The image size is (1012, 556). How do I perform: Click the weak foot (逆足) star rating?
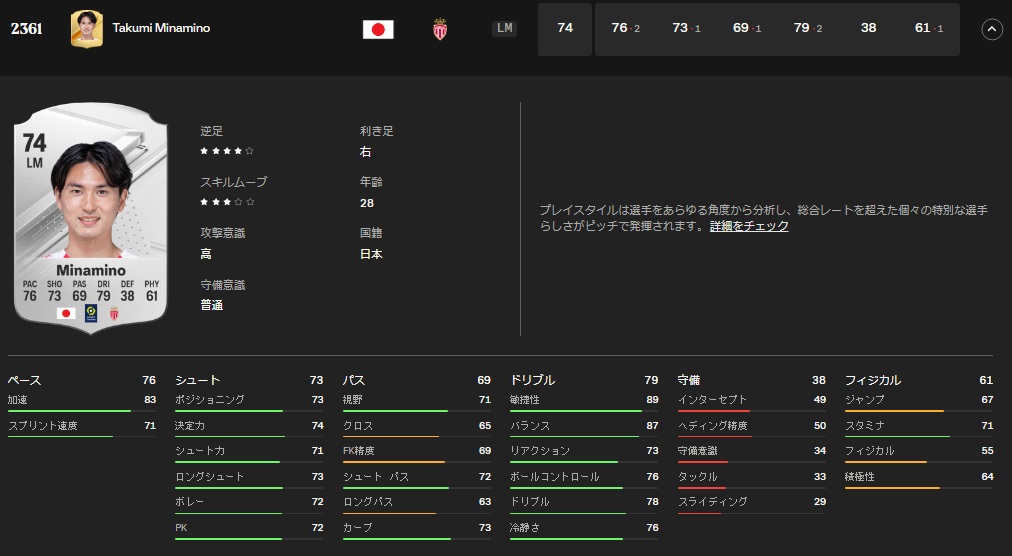coord(227,151)
